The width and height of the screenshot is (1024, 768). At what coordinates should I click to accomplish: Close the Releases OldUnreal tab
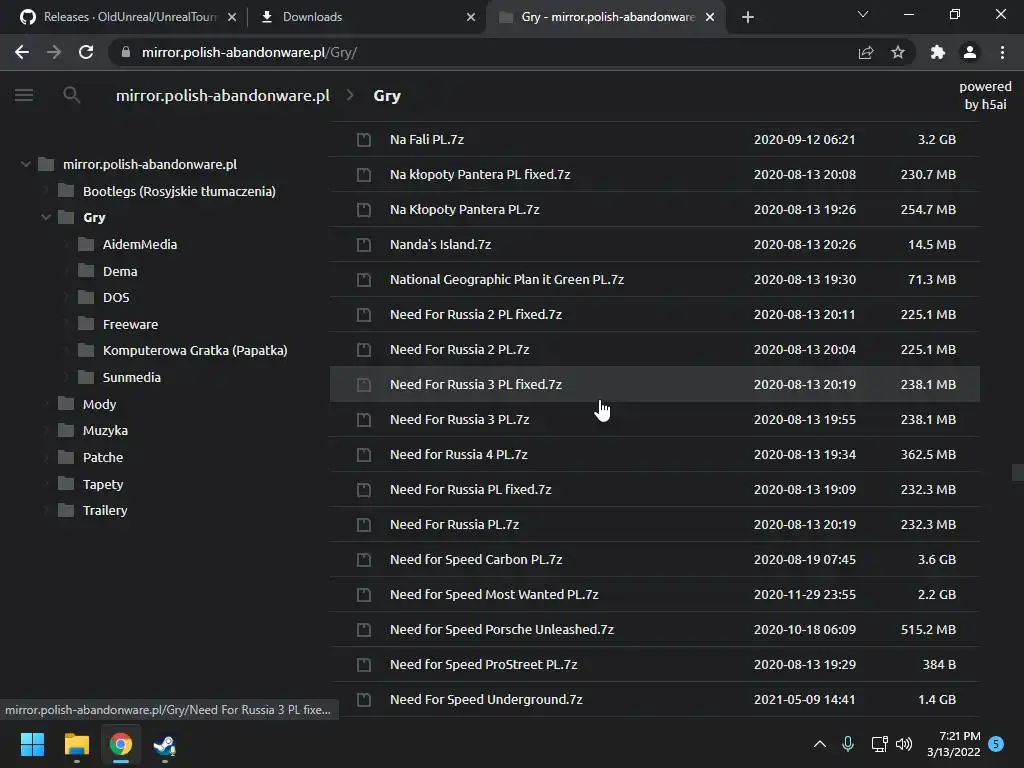tap(232, 17)
